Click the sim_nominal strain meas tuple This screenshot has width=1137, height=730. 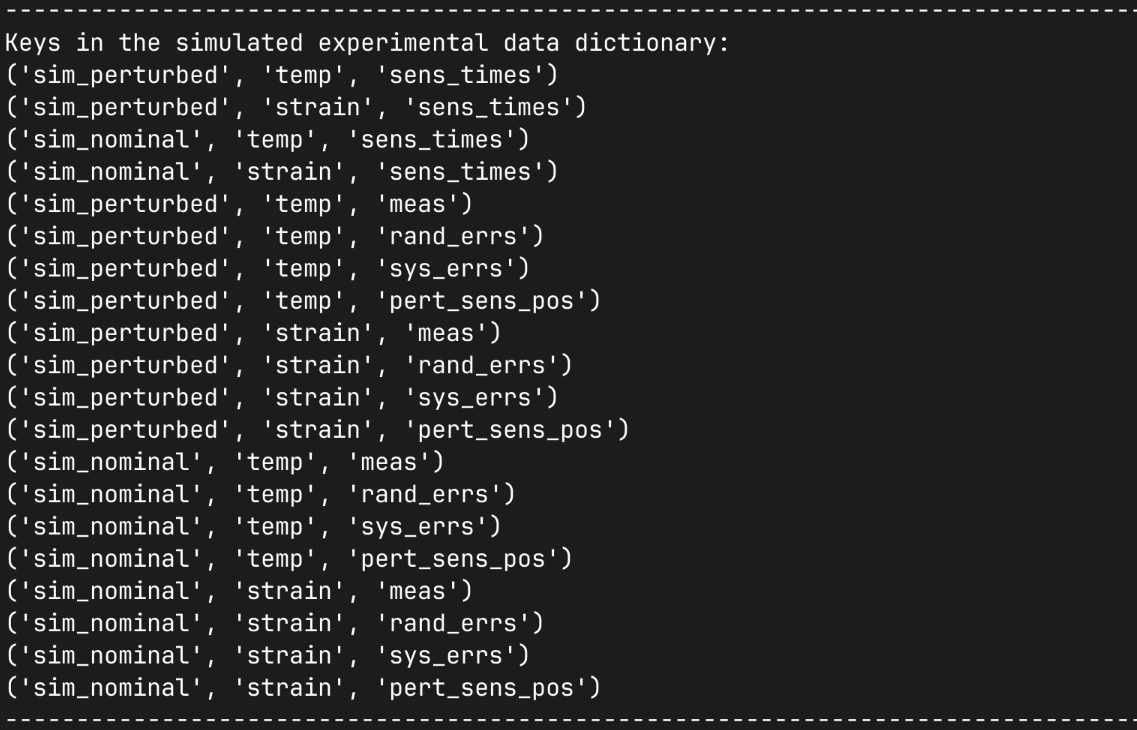[239, 591]
